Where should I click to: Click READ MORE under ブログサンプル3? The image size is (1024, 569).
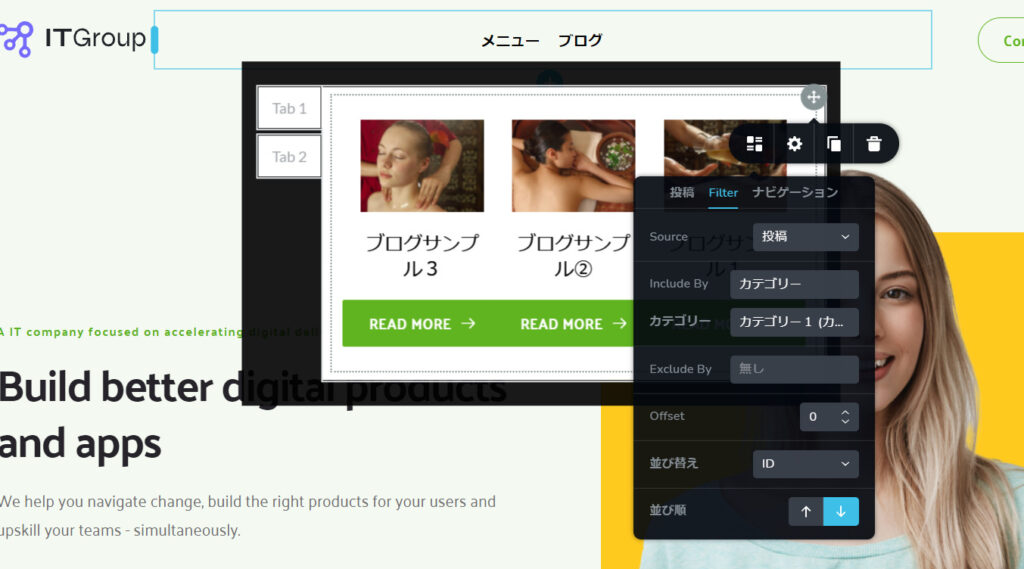click(422, 323)
